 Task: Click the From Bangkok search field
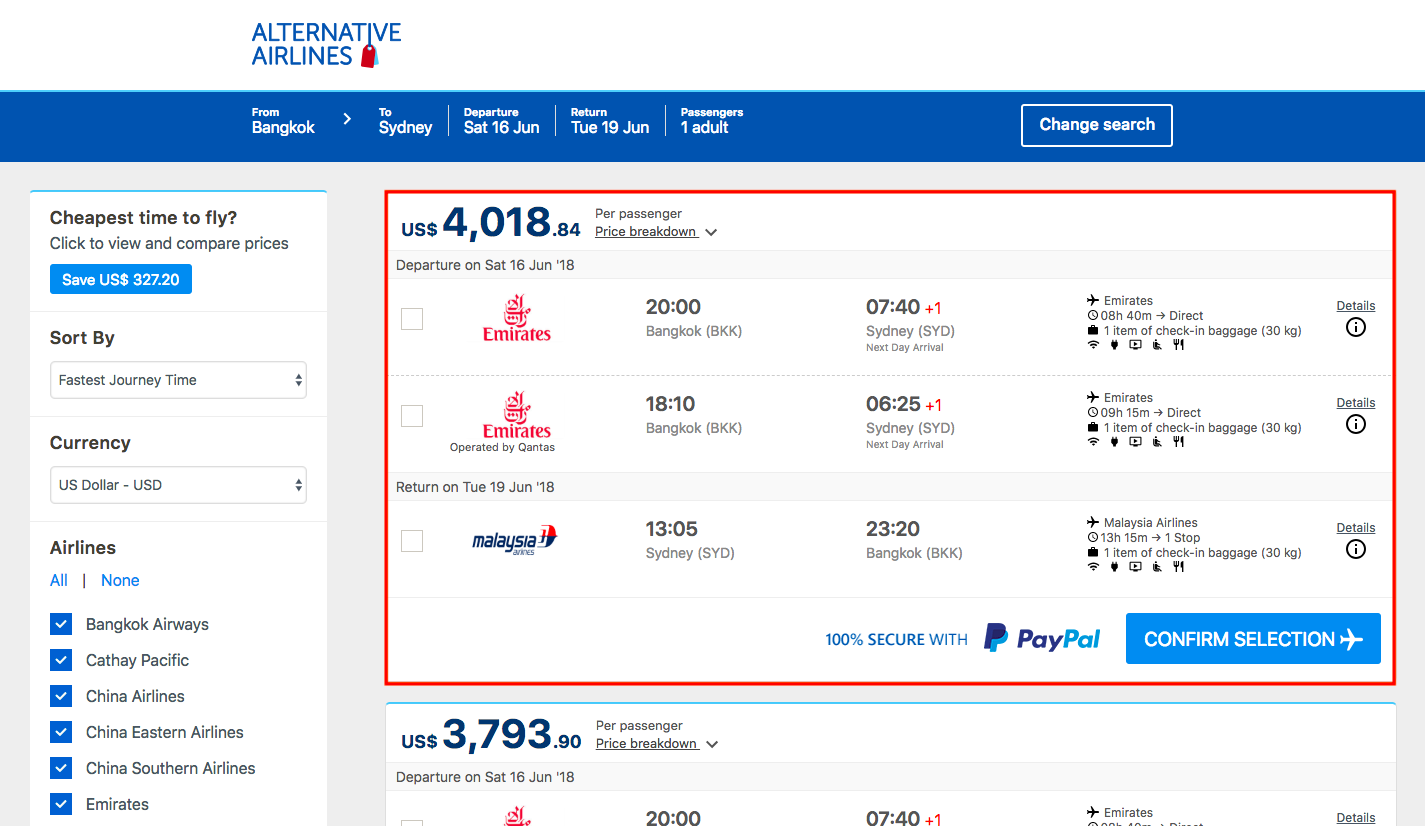coord(283,121)
